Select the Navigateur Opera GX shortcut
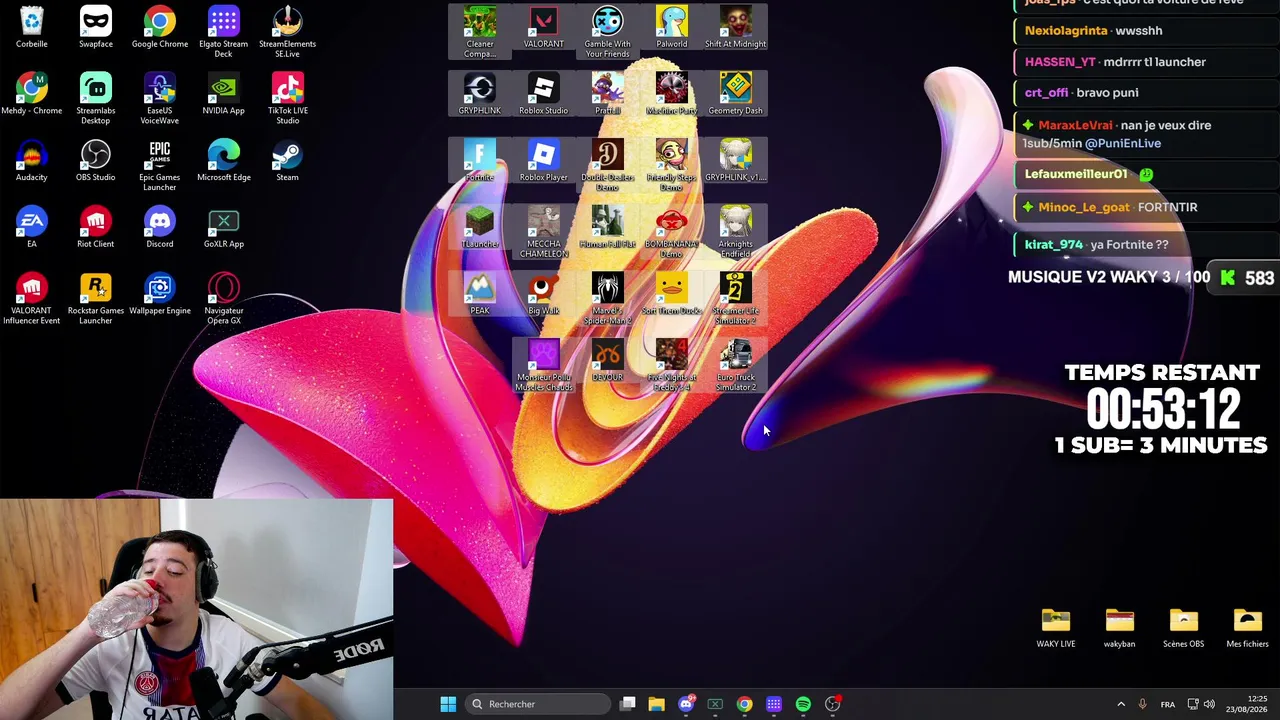The image size is (1280, 720). pos(224,300)
